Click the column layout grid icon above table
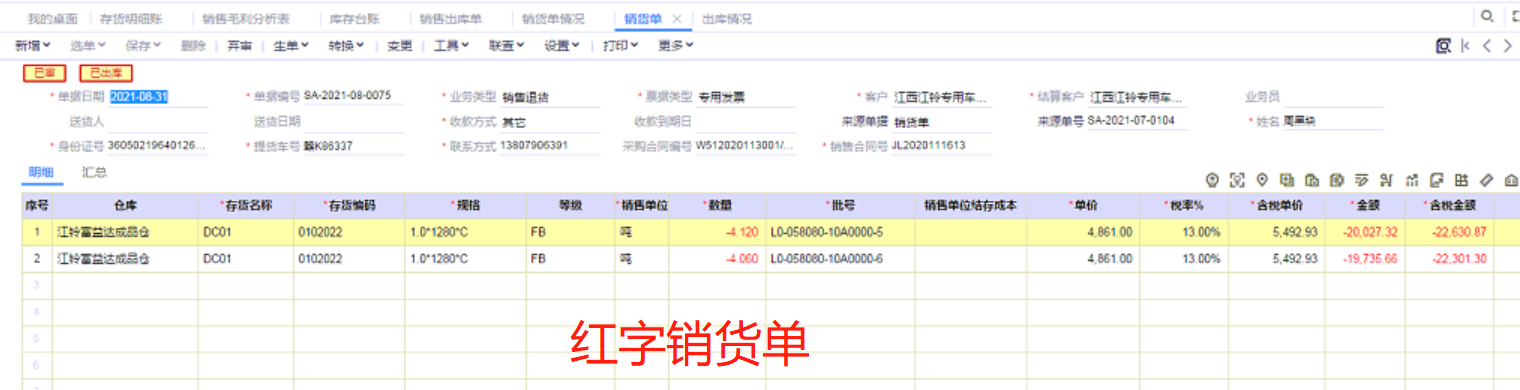Image resolution: width=1520 pixels, height=390 pixels. (1461, 180)
